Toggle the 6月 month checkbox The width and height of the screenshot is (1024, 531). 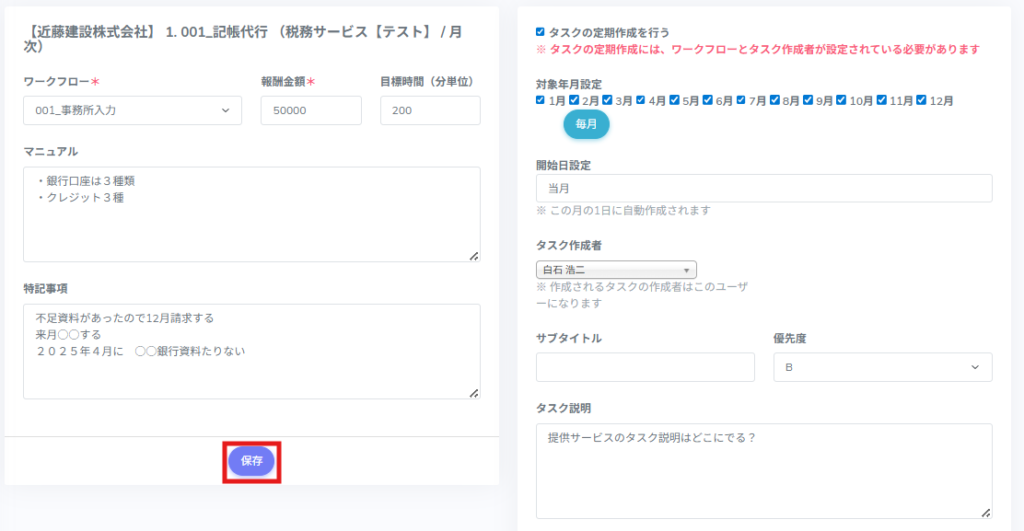(x=708, y=100)
